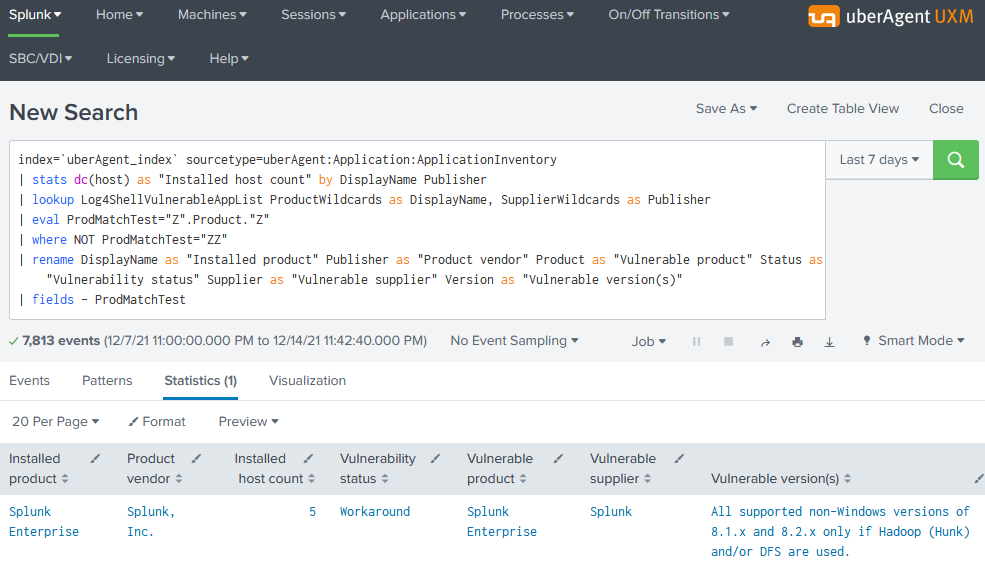The width and height of the screenshot is (985, 565).
Task: Click the uberAgent UXM logo
Action: point(890,16)
